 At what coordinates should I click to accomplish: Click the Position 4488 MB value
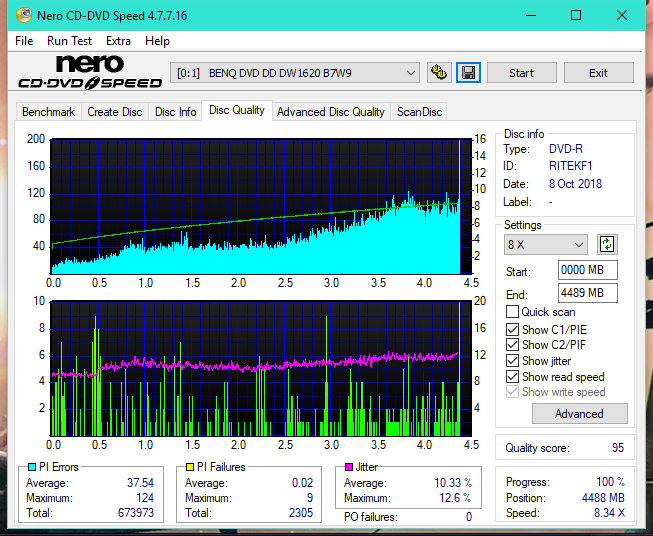tap(603, 498)
